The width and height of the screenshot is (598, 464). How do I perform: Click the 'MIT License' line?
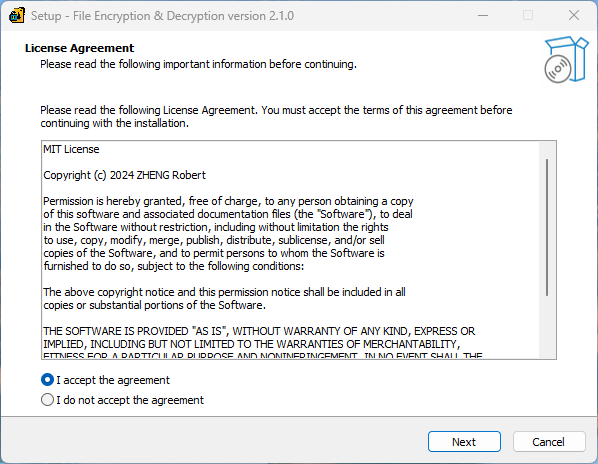pos(71,149)
